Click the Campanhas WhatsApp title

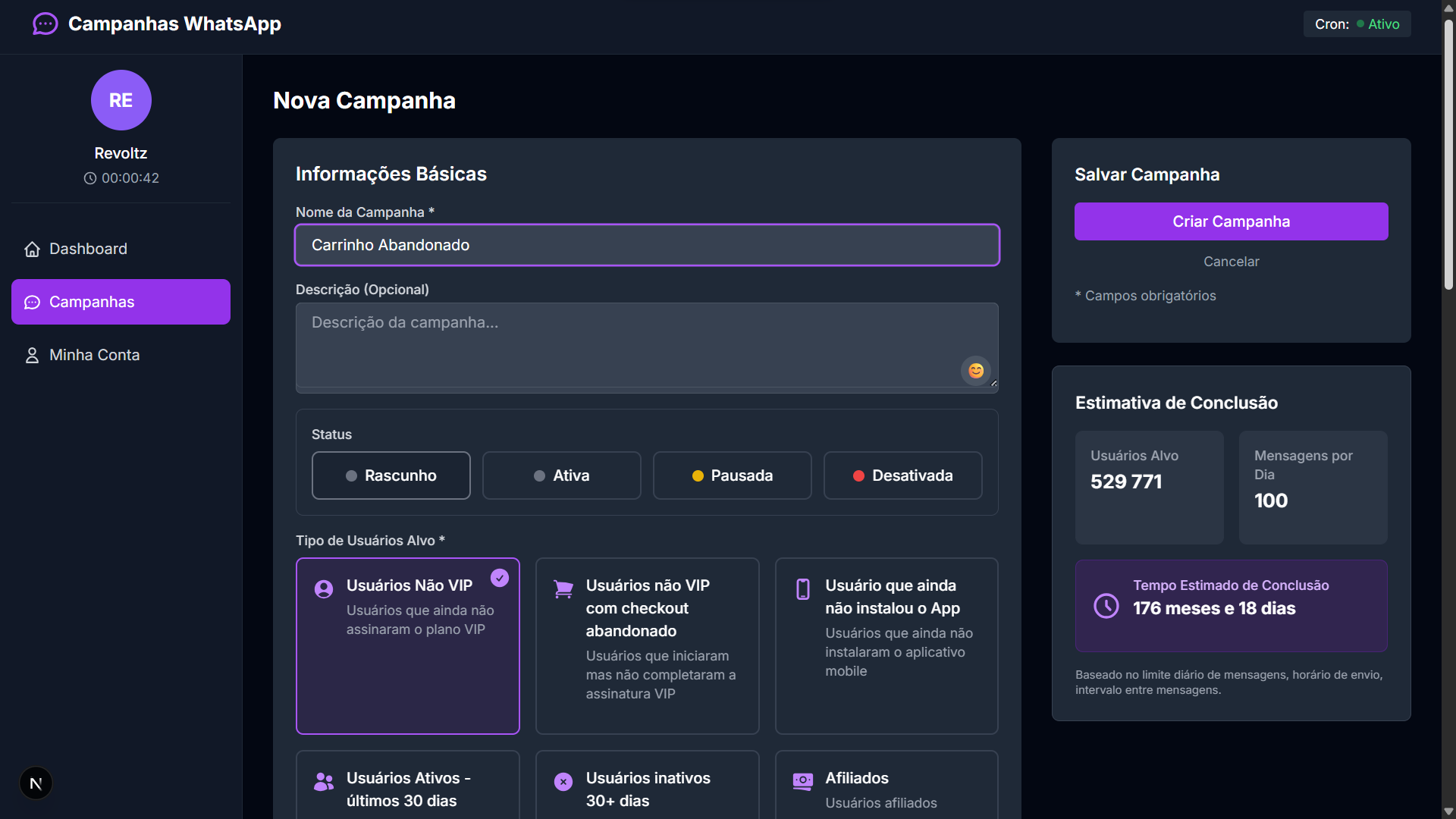[x=174, y=24]
